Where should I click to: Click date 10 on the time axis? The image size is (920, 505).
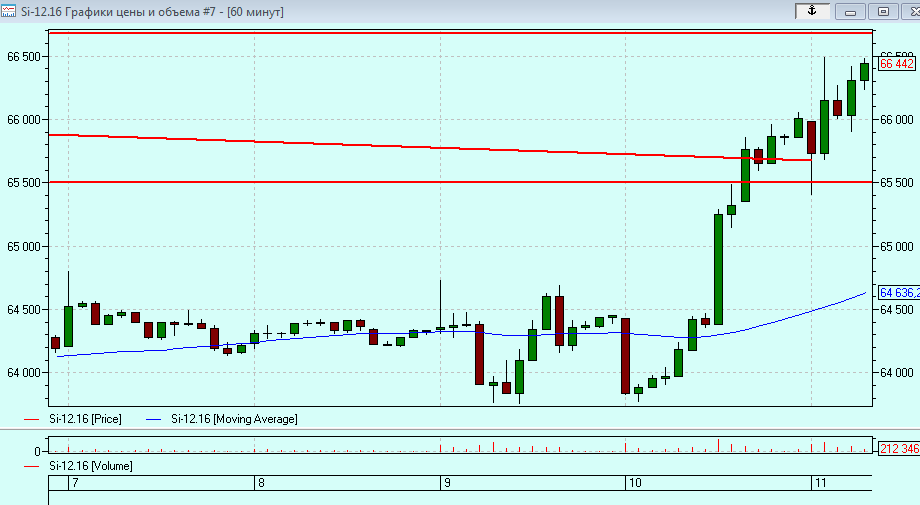pyautogui.click(x=635, y=483)
